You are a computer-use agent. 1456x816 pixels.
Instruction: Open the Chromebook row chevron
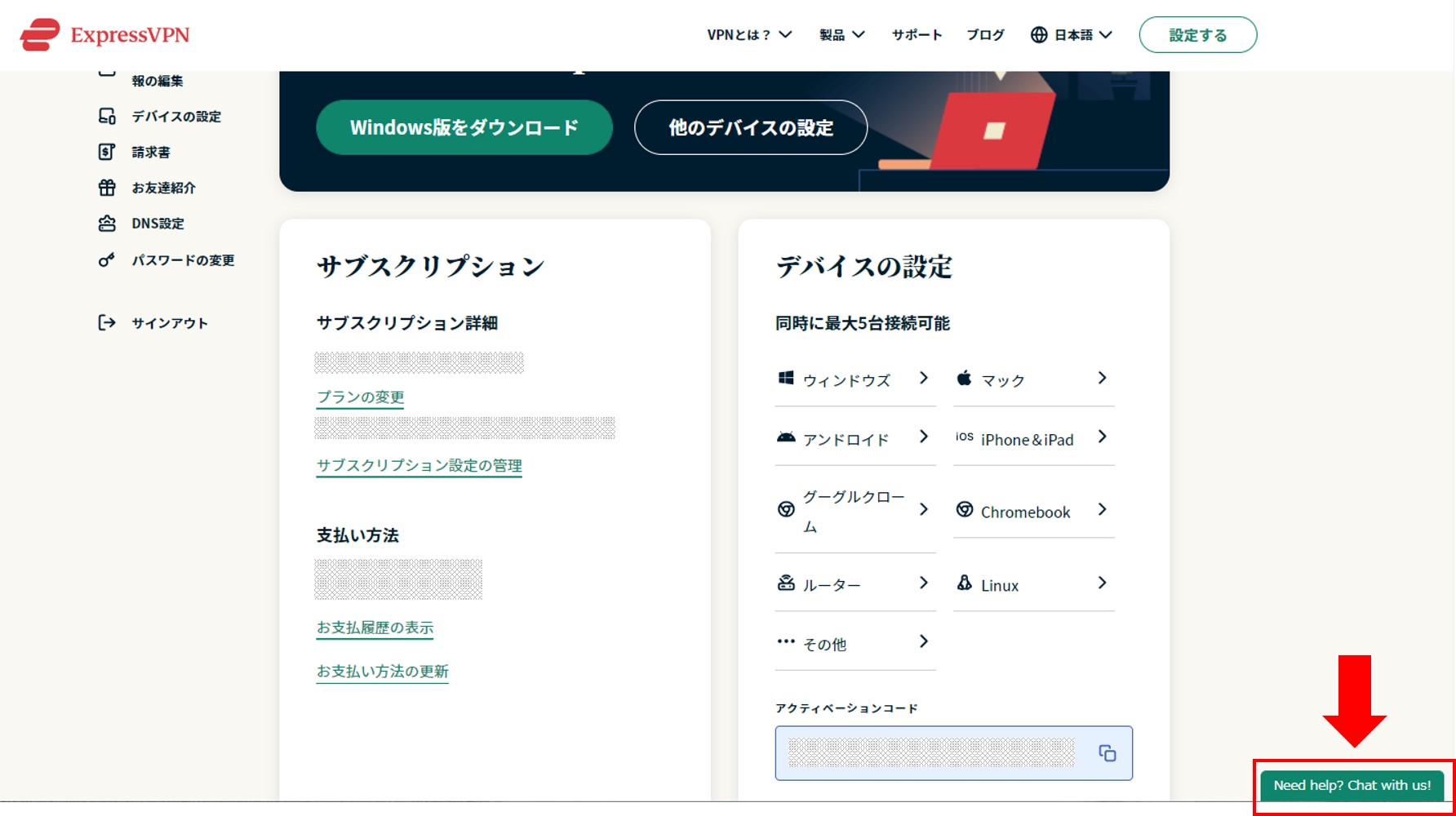click(1102, 509)
